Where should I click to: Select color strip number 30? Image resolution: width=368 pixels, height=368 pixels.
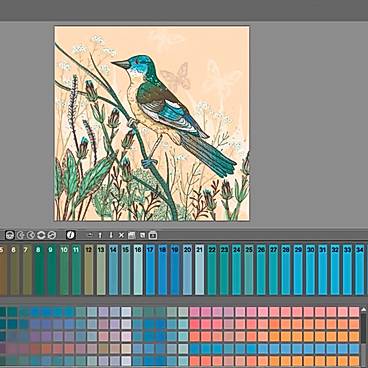[311, 269]
